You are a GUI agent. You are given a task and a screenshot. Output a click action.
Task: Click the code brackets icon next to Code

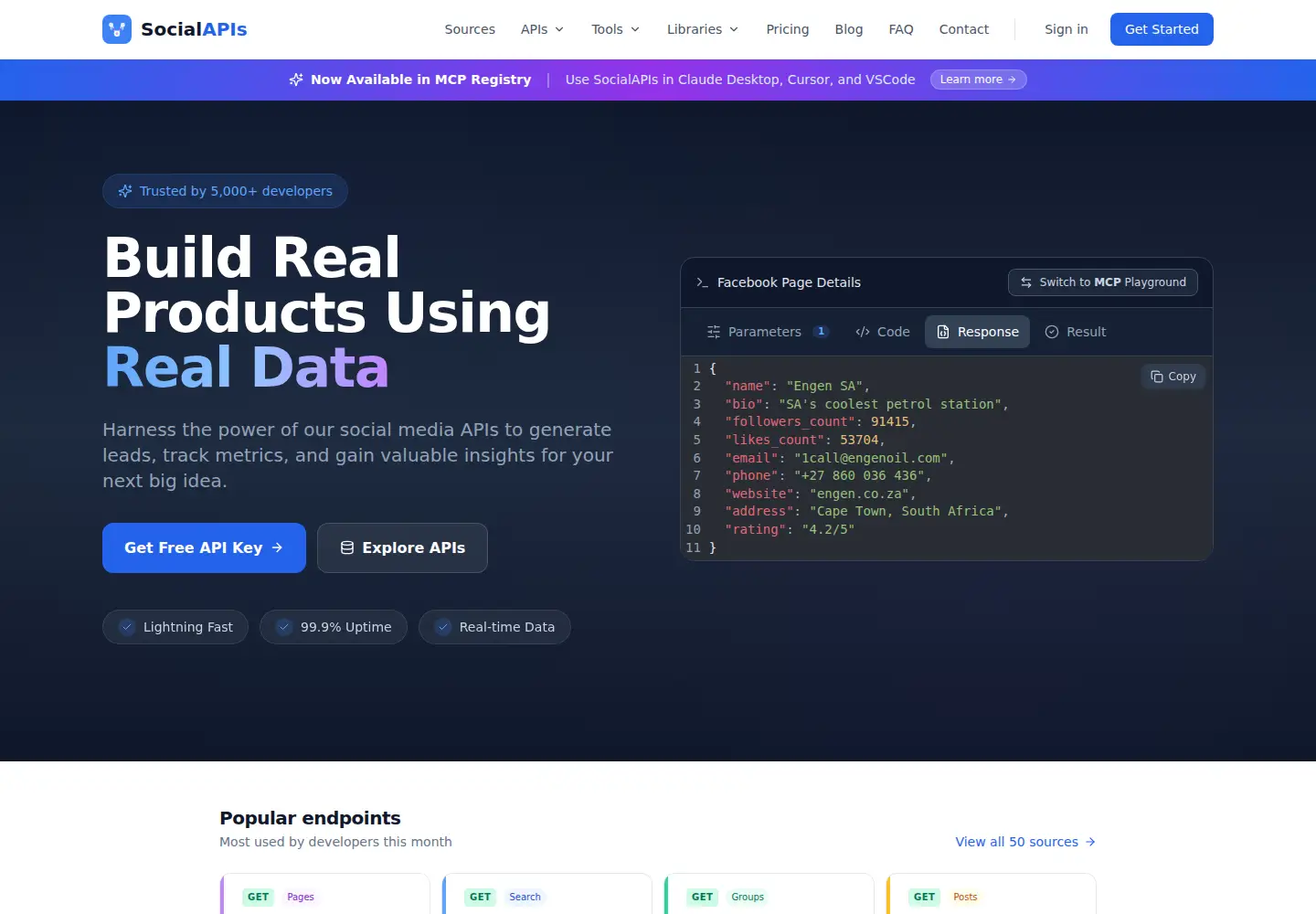(863, 332)
